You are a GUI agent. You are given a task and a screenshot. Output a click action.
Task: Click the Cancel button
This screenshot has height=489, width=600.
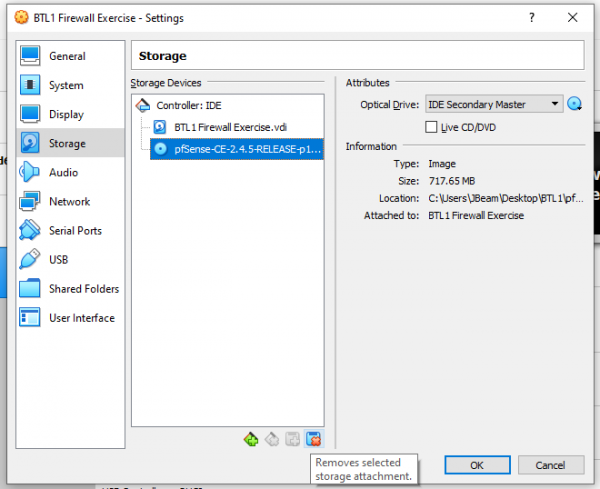(551, 465)
